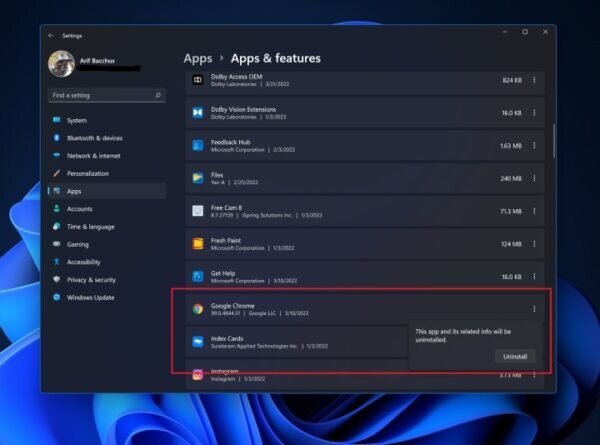This screenshot has width=600, height=445.
Task: Open options menu for Get Help
Action: [x=534, y=276]
